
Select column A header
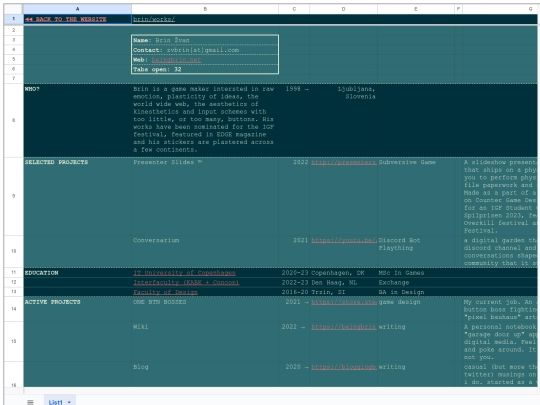pos(77,9)
